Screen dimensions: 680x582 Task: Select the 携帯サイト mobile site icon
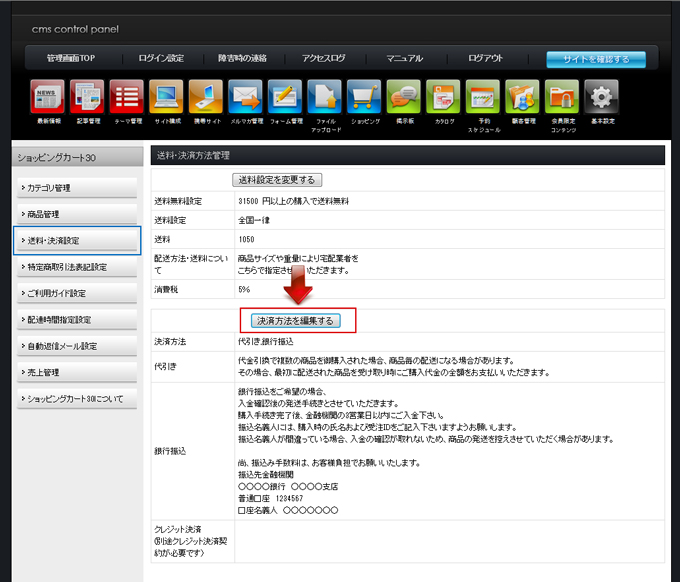pyautogui.click(x=206, y=97)
